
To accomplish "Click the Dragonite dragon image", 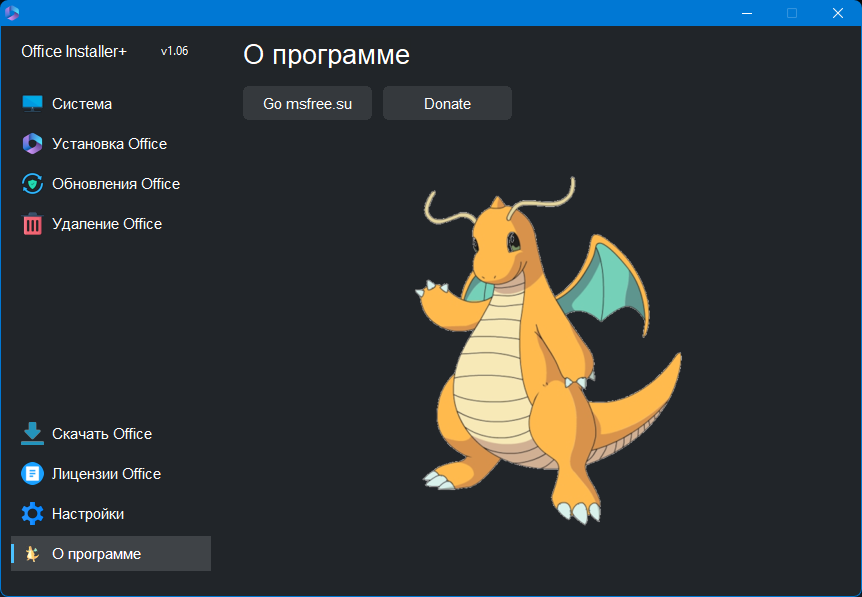I will [x=548, y=350].
